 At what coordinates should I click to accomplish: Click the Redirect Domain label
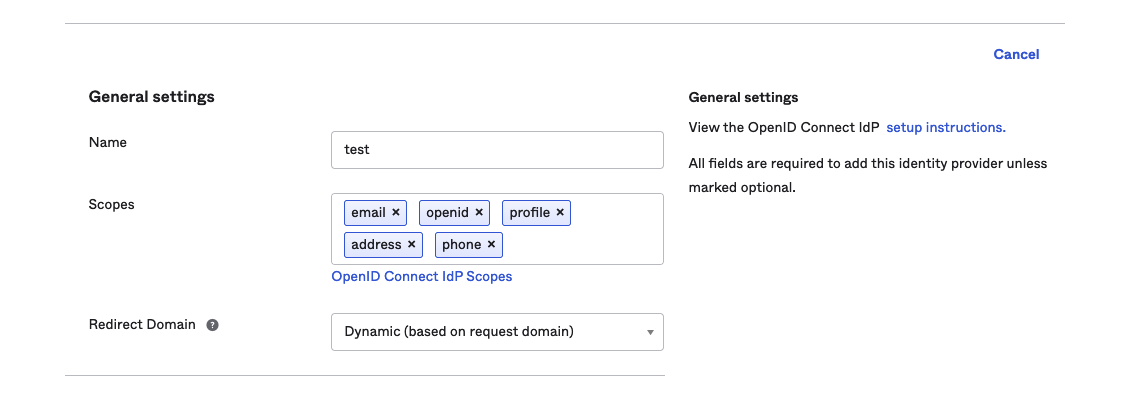[x=143, y=324]
